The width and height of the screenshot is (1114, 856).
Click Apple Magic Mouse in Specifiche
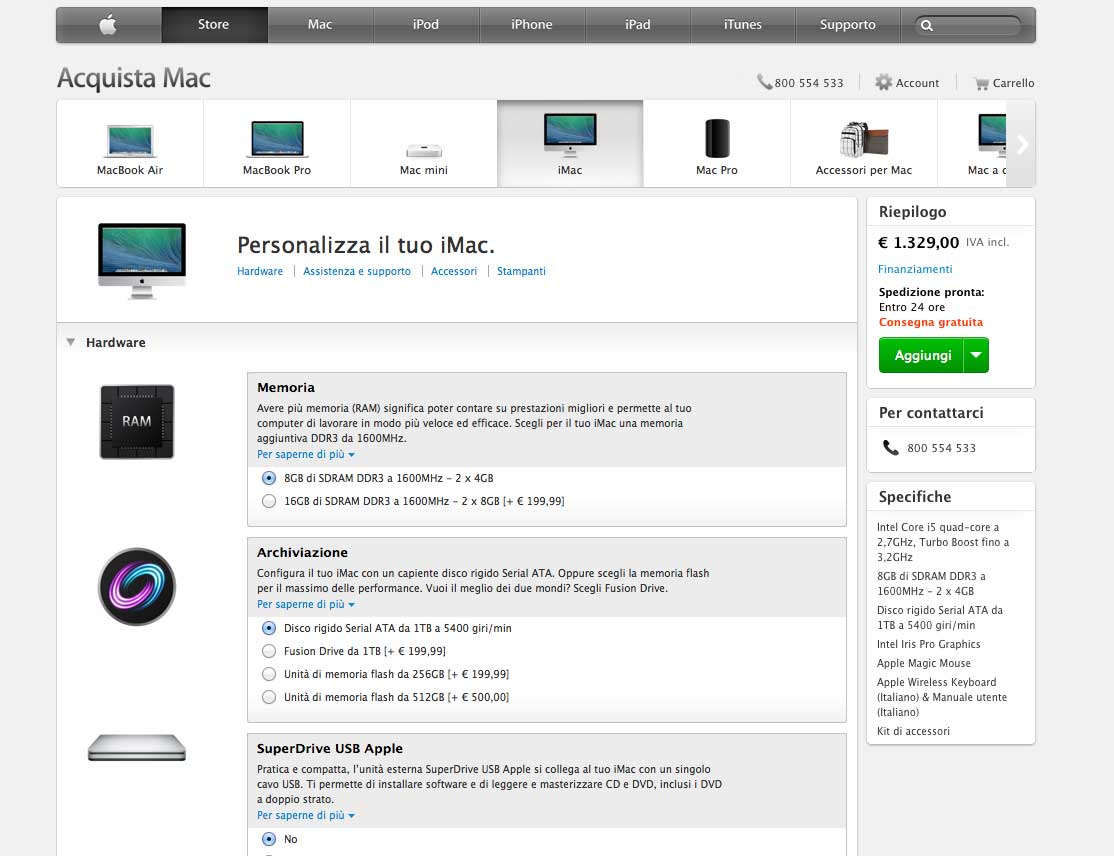click(924, 663)
